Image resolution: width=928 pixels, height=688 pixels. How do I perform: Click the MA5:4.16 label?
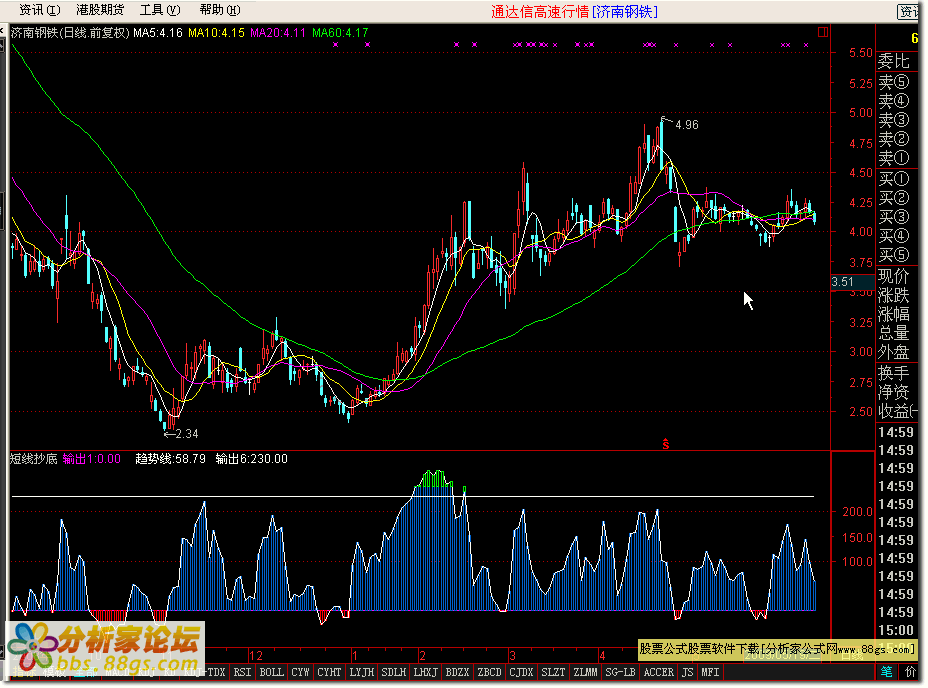tap(157, 33)
